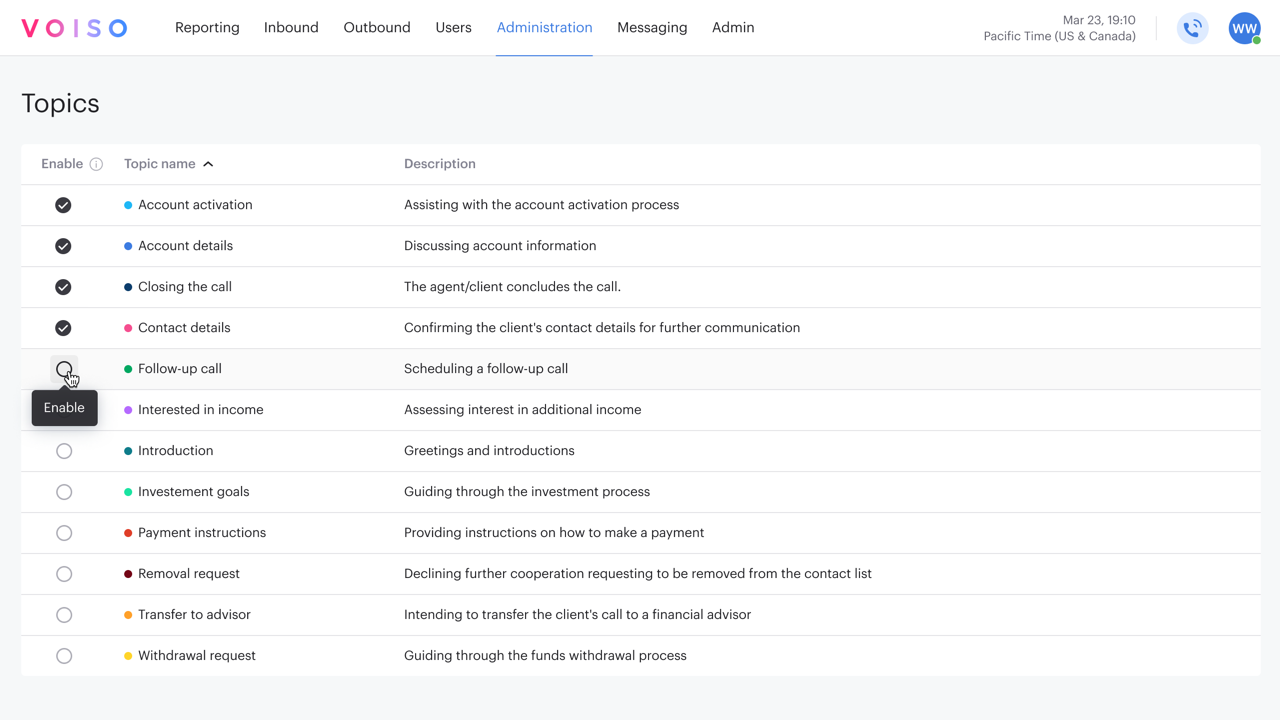Open the Outbound menu

coord(377,28)
